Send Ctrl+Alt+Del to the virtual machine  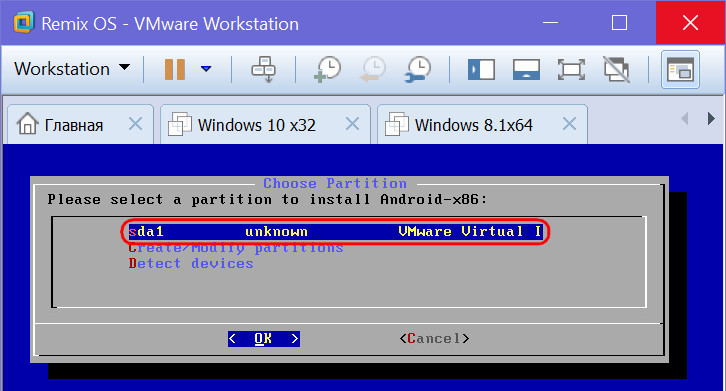[x=263, y=69]
